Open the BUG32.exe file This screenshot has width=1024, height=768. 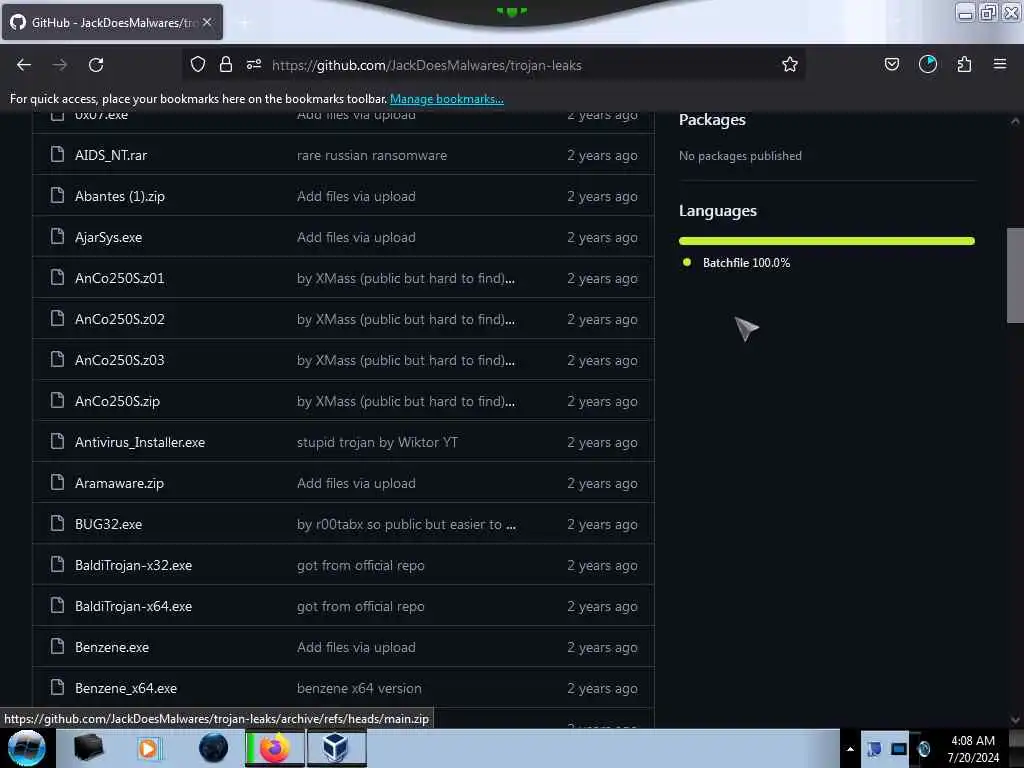[108, 524]
